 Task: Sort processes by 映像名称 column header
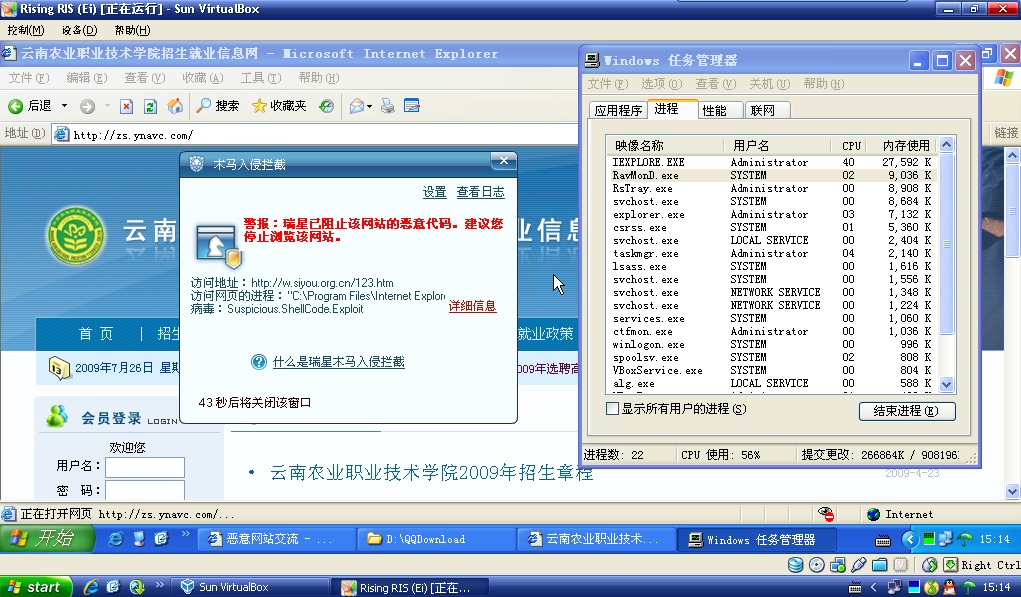(x=665, y=145)
